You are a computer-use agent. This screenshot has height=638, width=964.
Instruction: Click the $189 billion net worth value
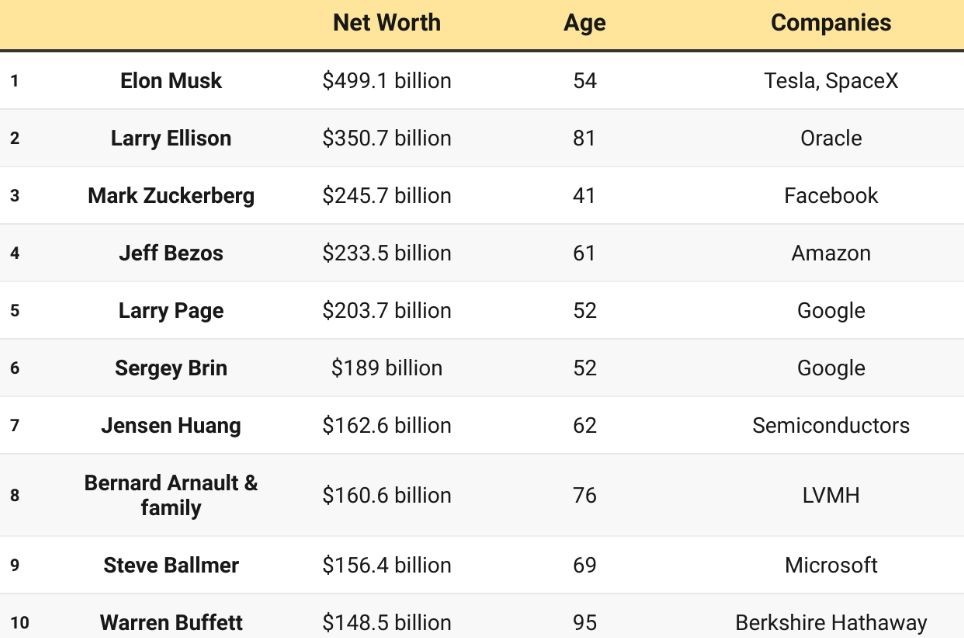[x=386, y=368]
